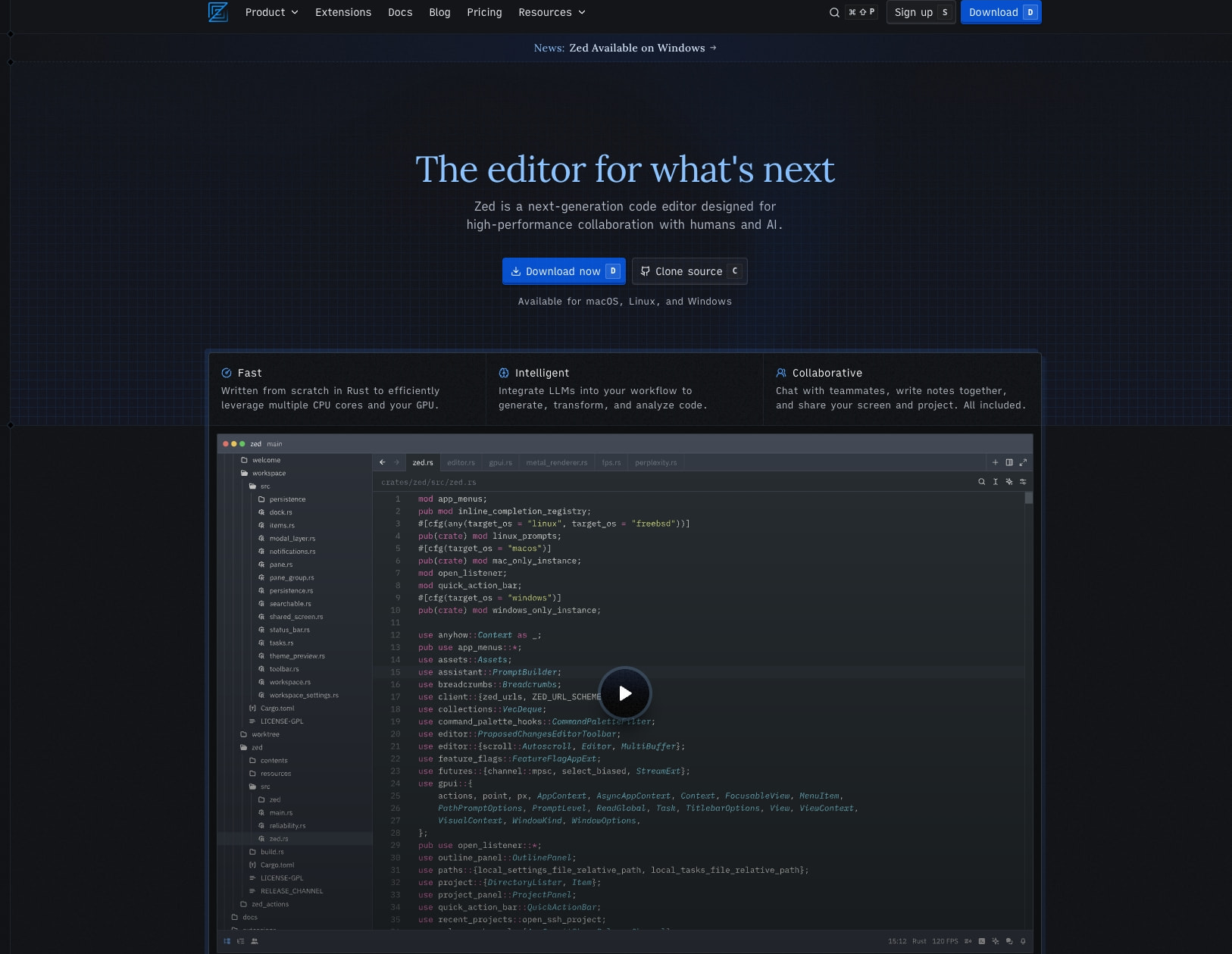Click the inline assist sparkle icon in editor toolbar
Viewport: 1232px width, 954px height.
[1009, 482]
